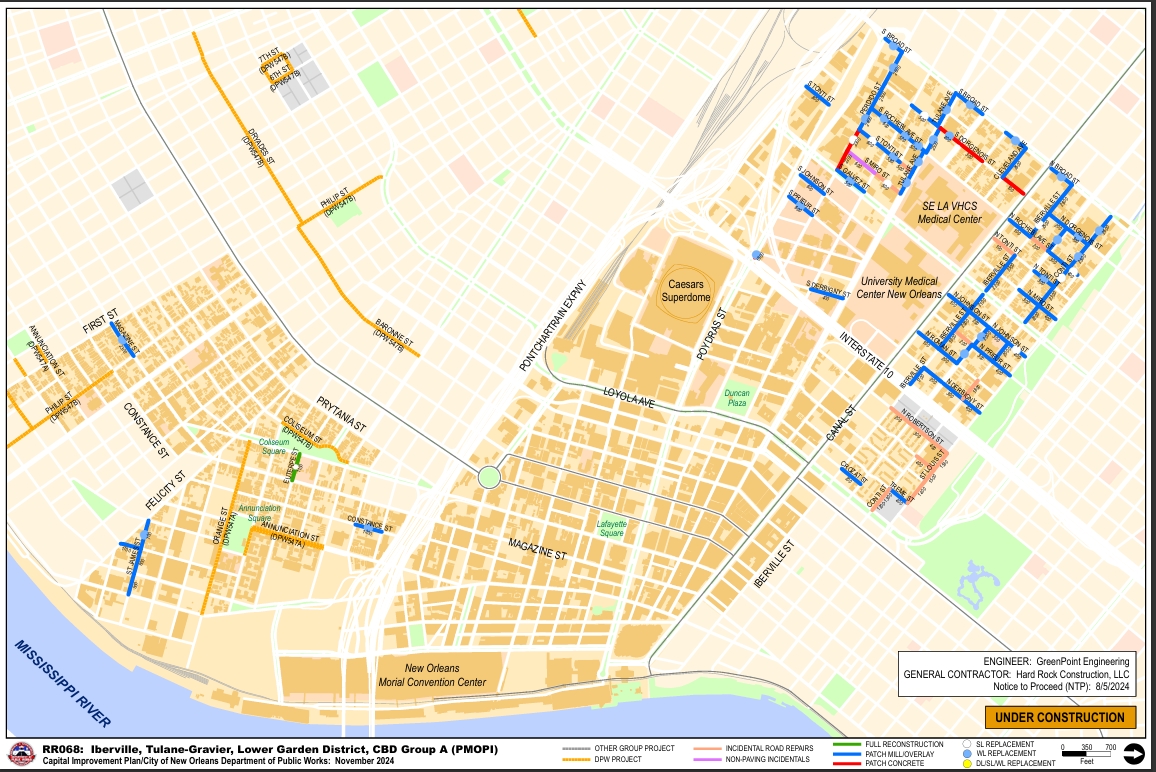1156x772 pixels.
Task: Click the CLEVELAND AVE label
Action: (1009, 160)
